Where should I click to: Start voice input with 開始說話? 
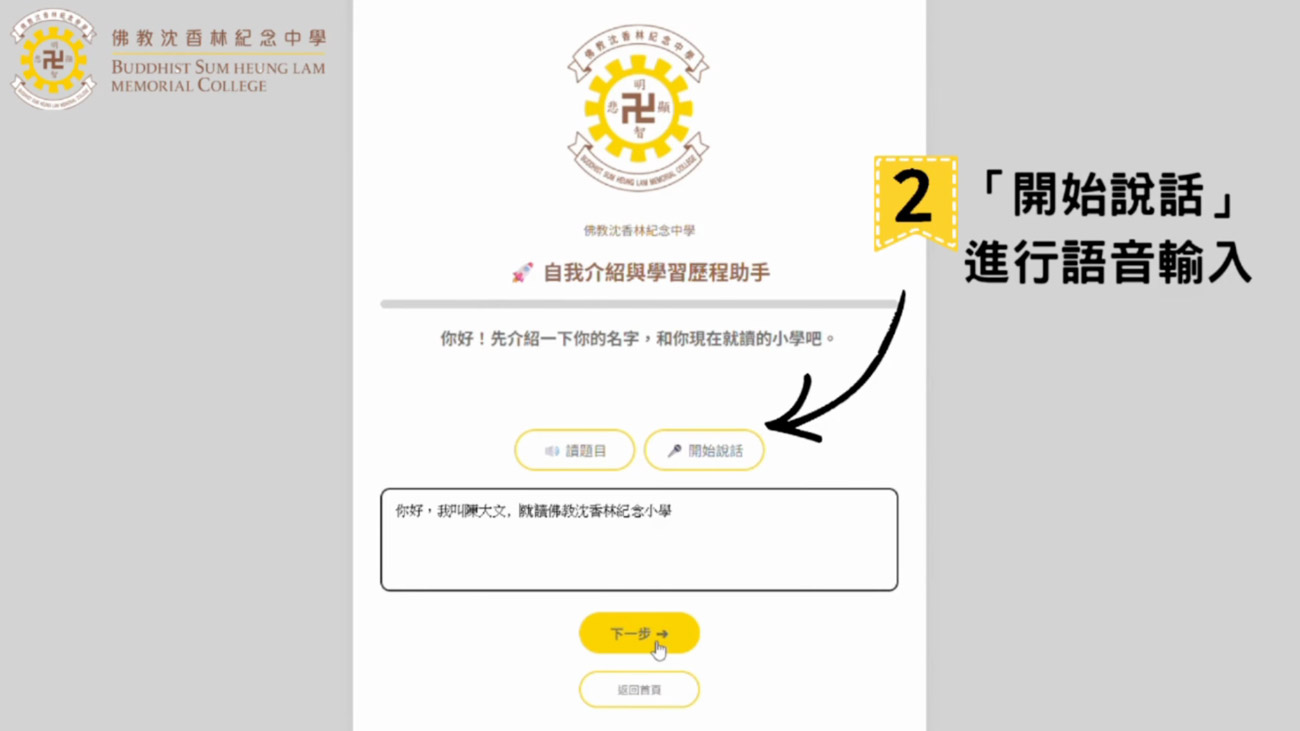click(x=704, y=451)
